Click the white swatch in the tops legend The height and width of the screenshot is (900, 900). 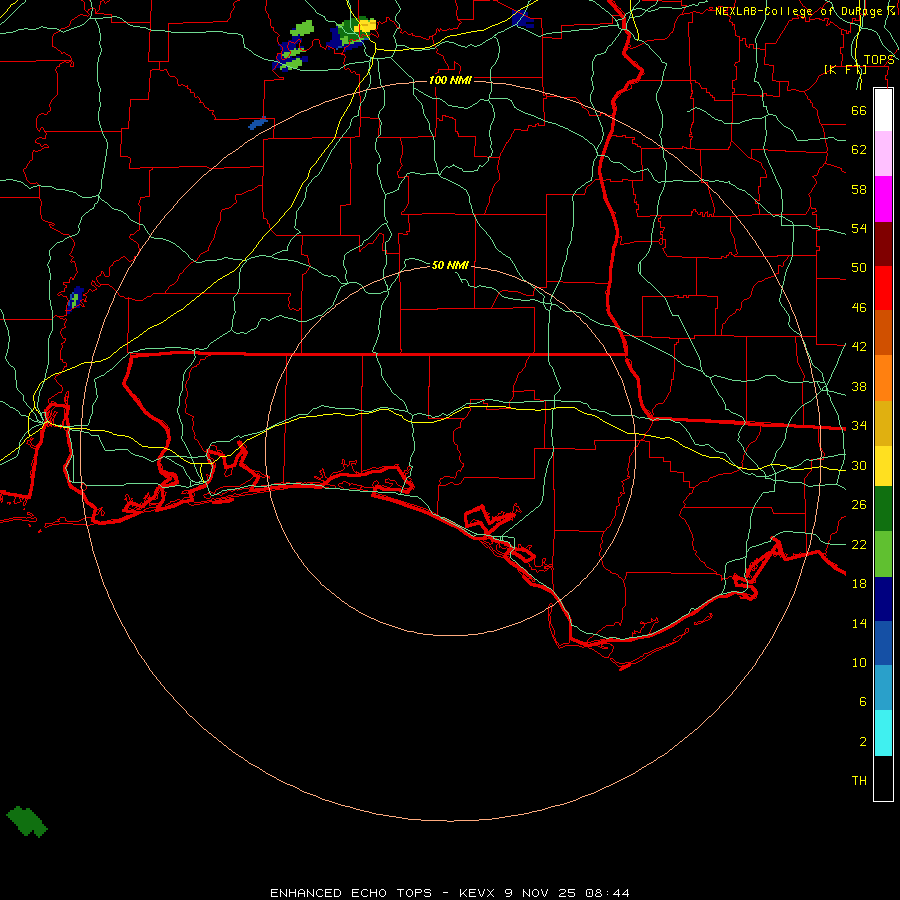click(x=883, y=110)
